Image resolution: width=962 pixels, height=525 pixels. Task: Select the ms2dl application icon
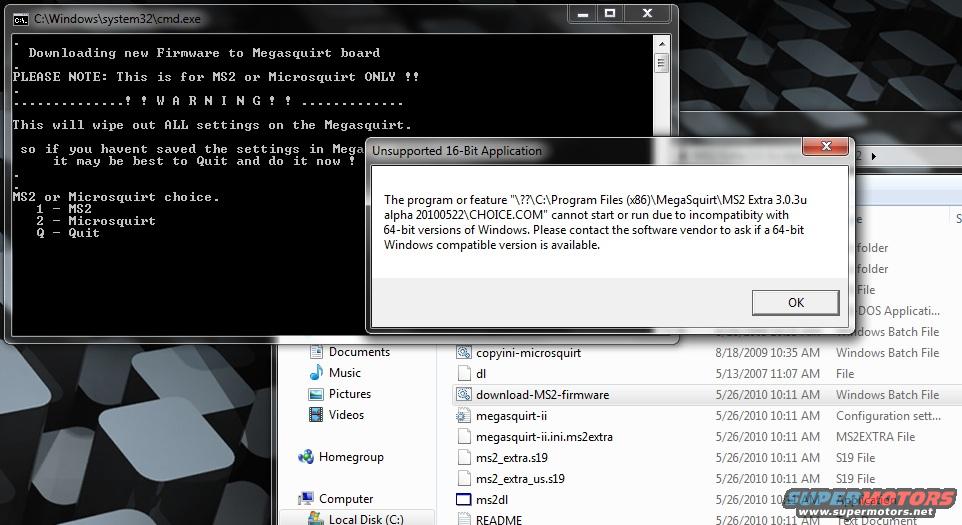[x=464, y=500]
